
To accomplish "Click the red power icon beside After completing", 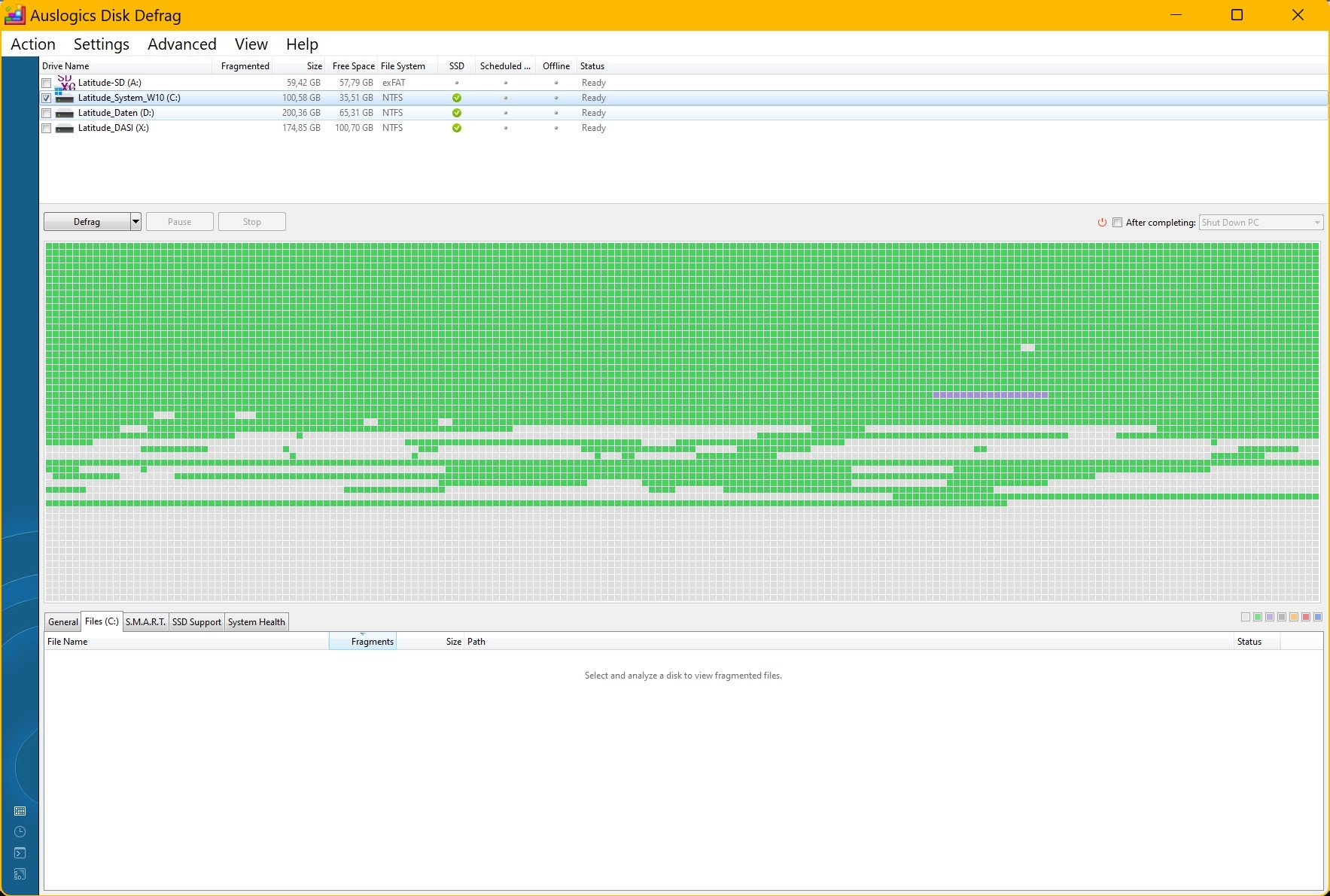I will (x=1102, y=223).
